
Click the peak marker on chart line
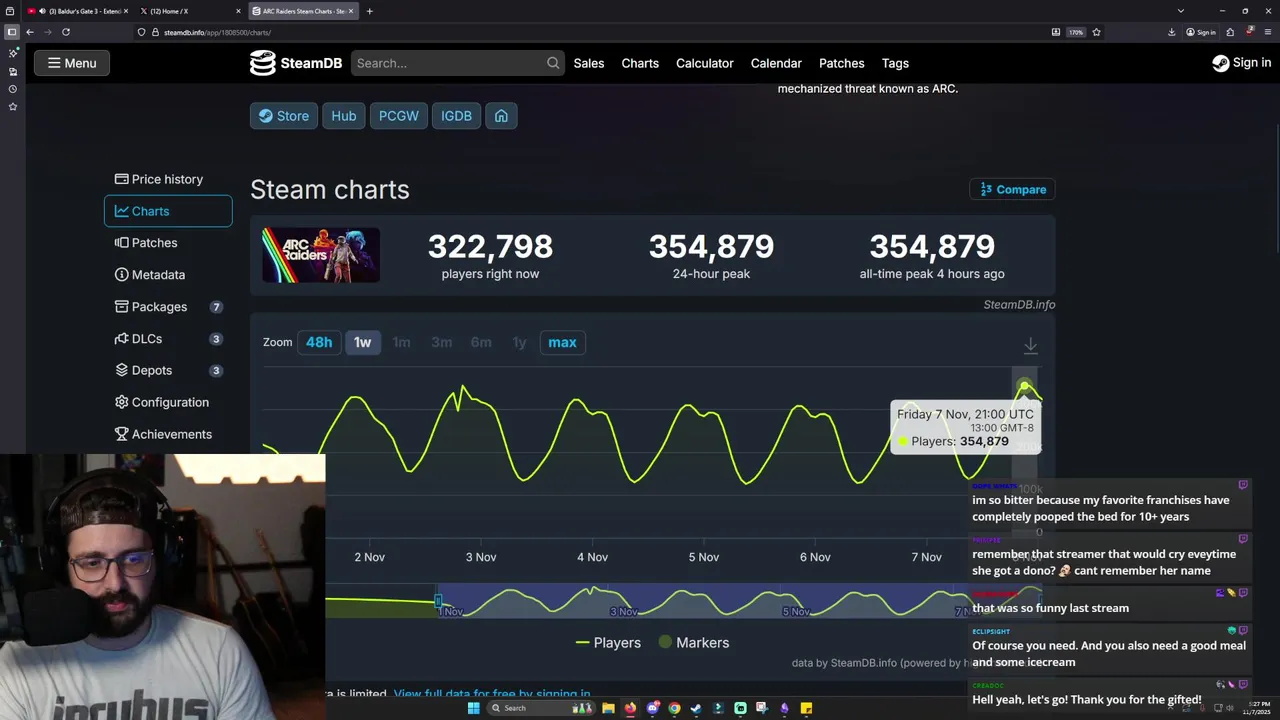pos(1024,386)
